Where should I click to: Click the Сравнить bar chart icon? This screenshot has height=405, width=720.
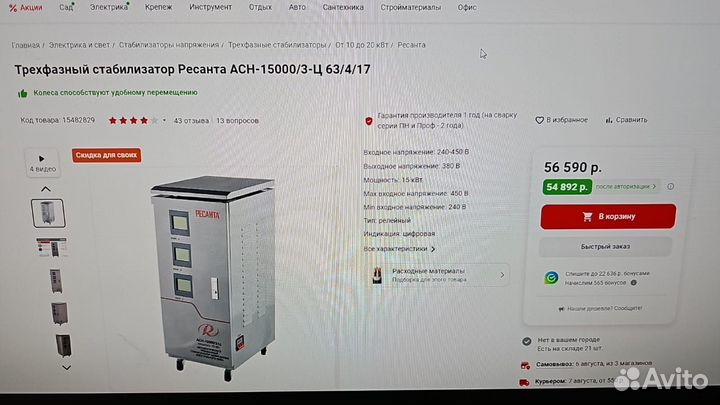(609, 120)
